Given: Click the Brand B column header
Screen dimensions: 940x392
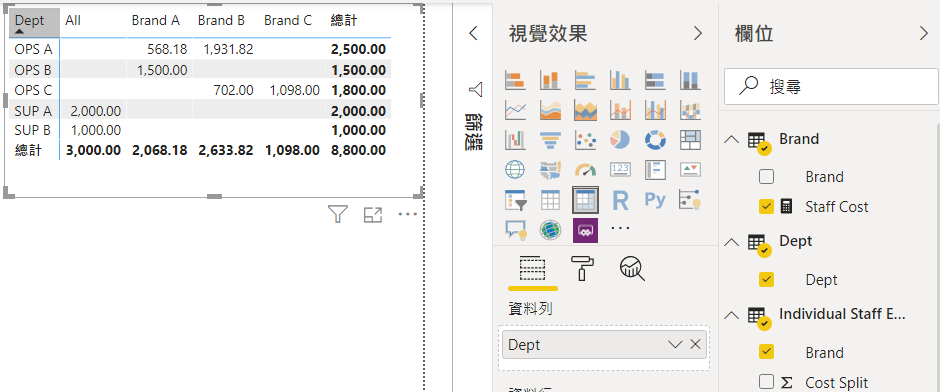Looking at the screenshot, I should [221, 20].
